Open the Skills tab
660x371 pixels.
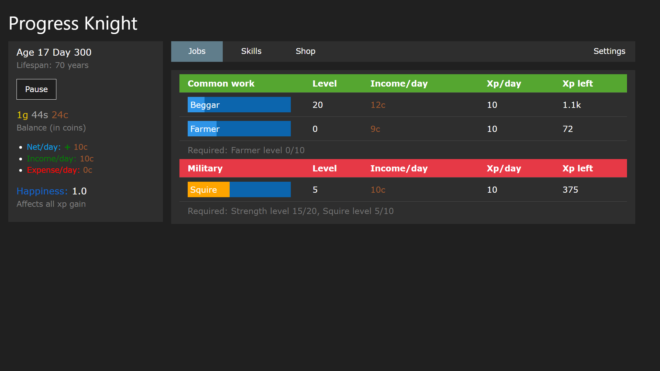click(251, 51)
